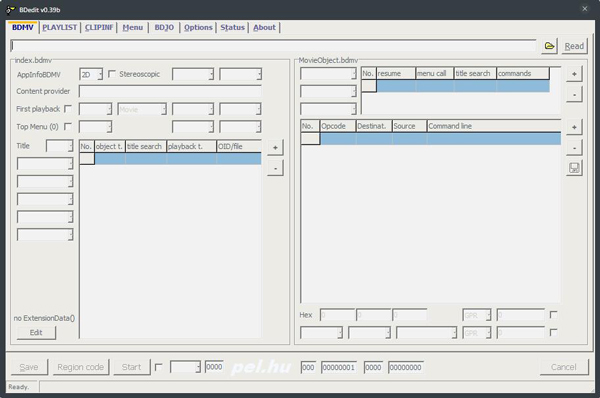Image resolution: width=600 pixels, height=398 pixels.
Task: Click the Edit button under ExtensionData
Action: point(36,333)
